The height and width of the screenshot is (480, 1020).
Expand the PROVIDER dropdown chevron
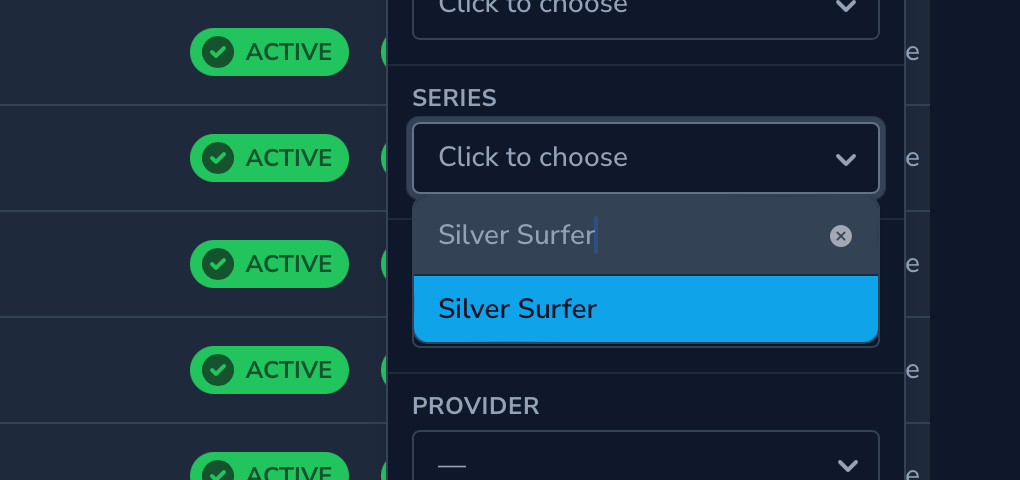pos(847,465)
